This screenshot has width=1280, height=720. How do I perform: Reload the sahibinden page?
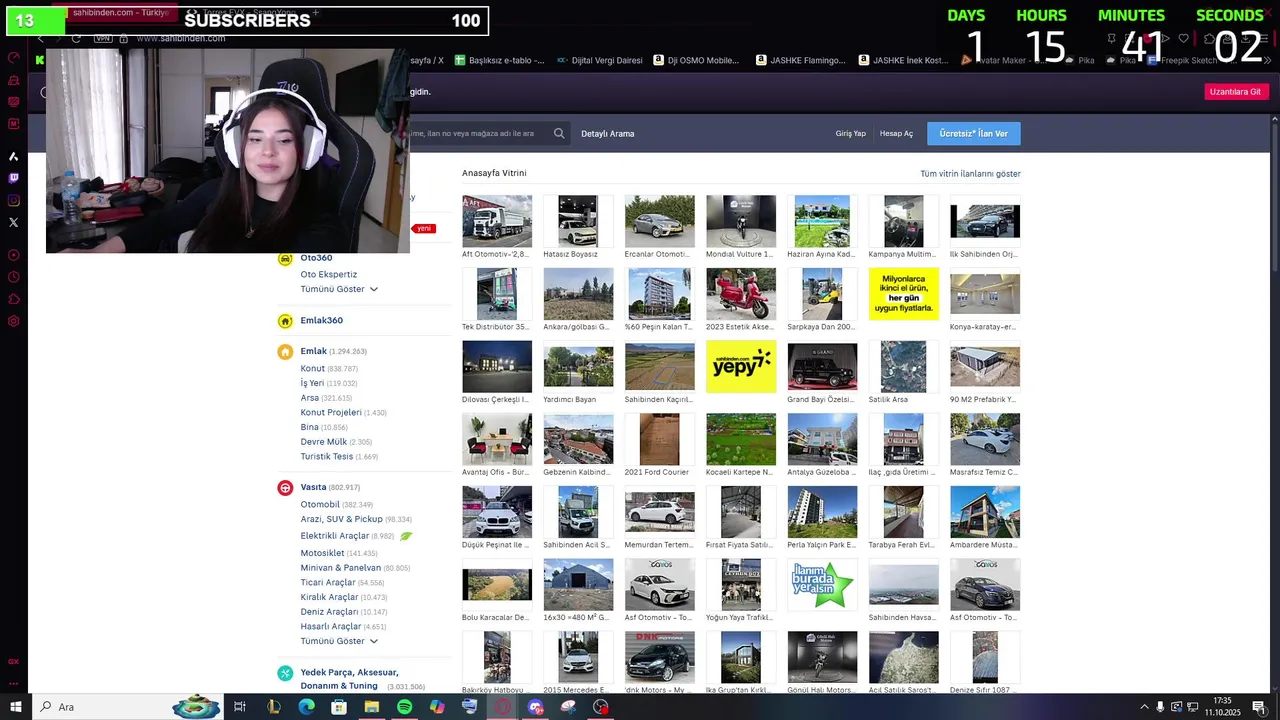coord(76,38)
